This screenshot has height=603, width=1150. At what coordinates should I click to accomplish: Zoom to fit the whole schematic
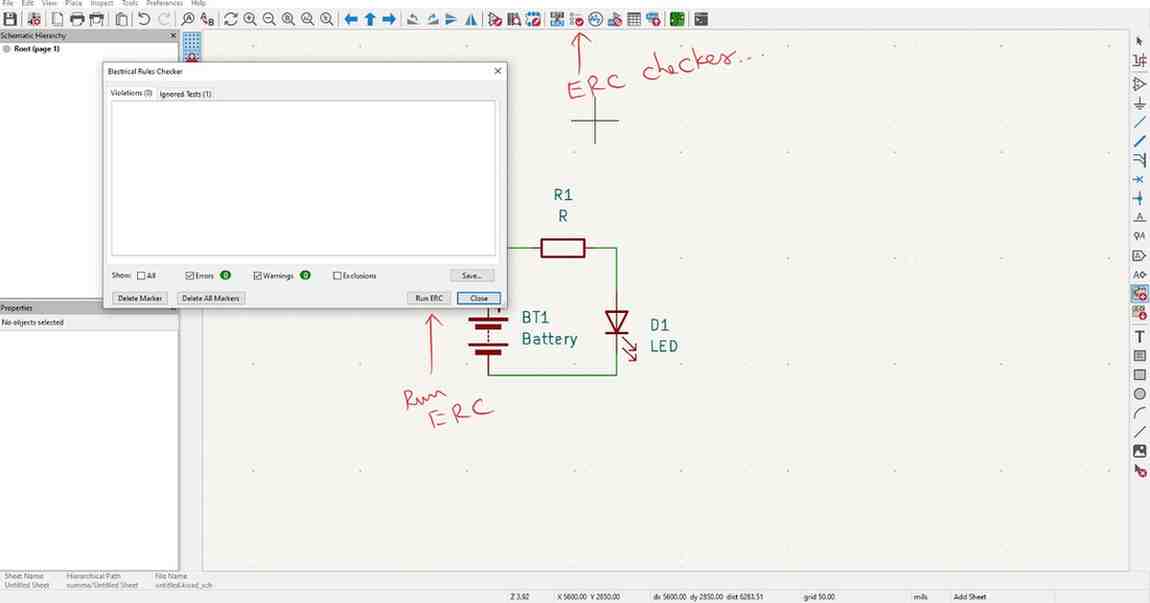(288, 20)
